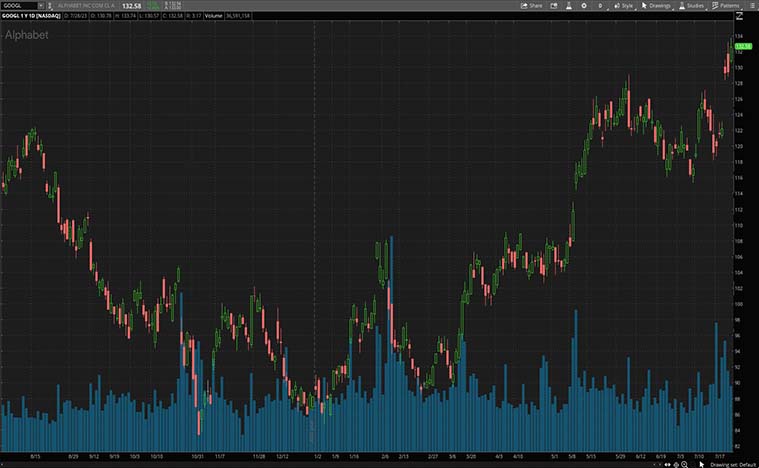The width and height of the screenshot is (759, 468).
Task: Click the 5/1 date label on the time axis
Action: coord(554,456)
